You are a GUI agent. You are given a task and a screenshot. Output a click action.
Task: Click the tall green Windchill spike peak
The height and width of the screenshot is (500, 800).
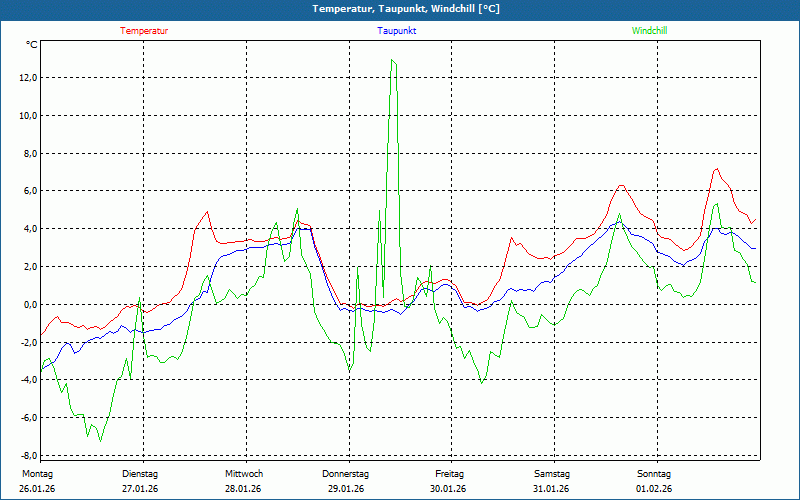393,61
